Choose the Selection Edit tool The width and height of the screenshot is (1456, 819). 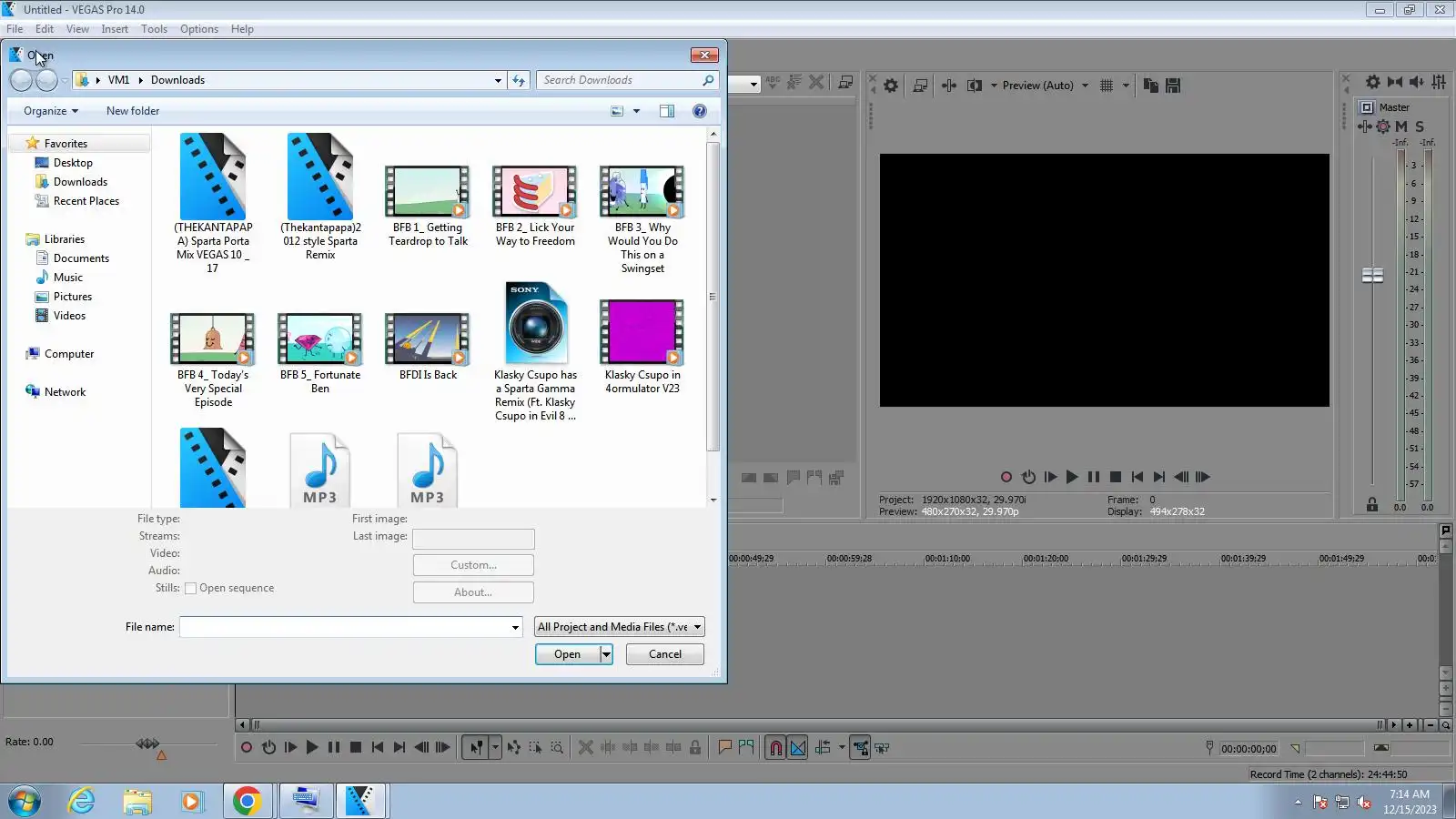coord(536,748)
